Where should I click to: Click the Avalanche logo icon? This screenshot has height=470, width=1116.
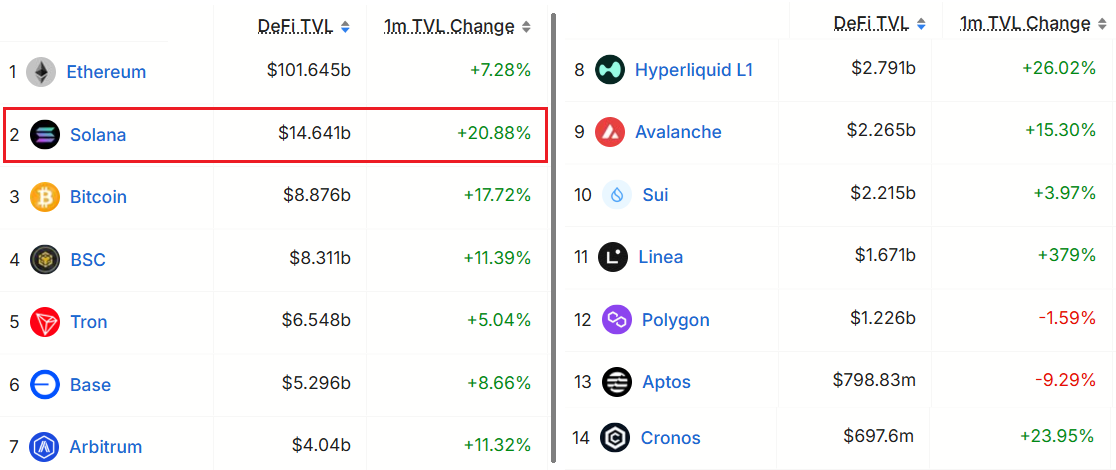(x=610, y=132)
